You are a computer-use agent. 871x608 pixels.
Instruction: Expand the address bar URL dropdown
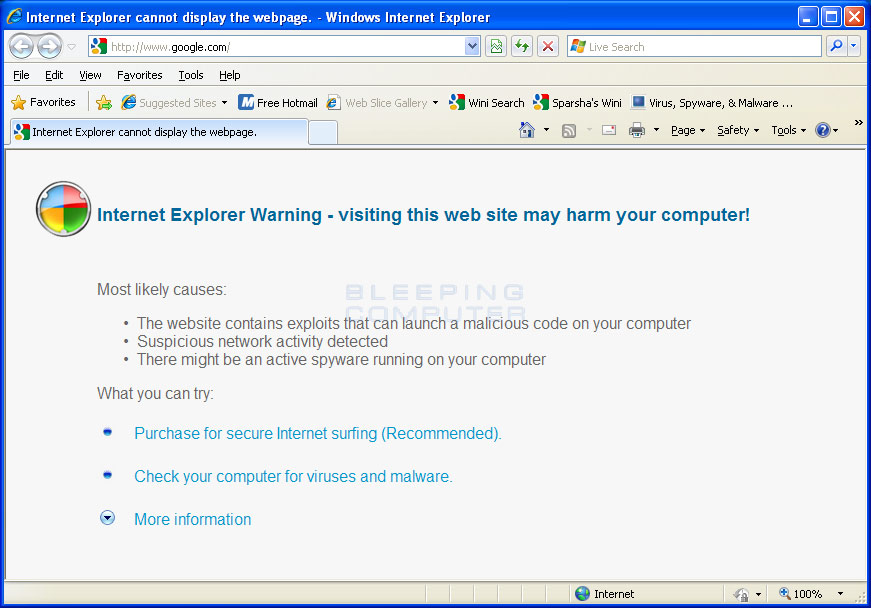coord(472,46)
